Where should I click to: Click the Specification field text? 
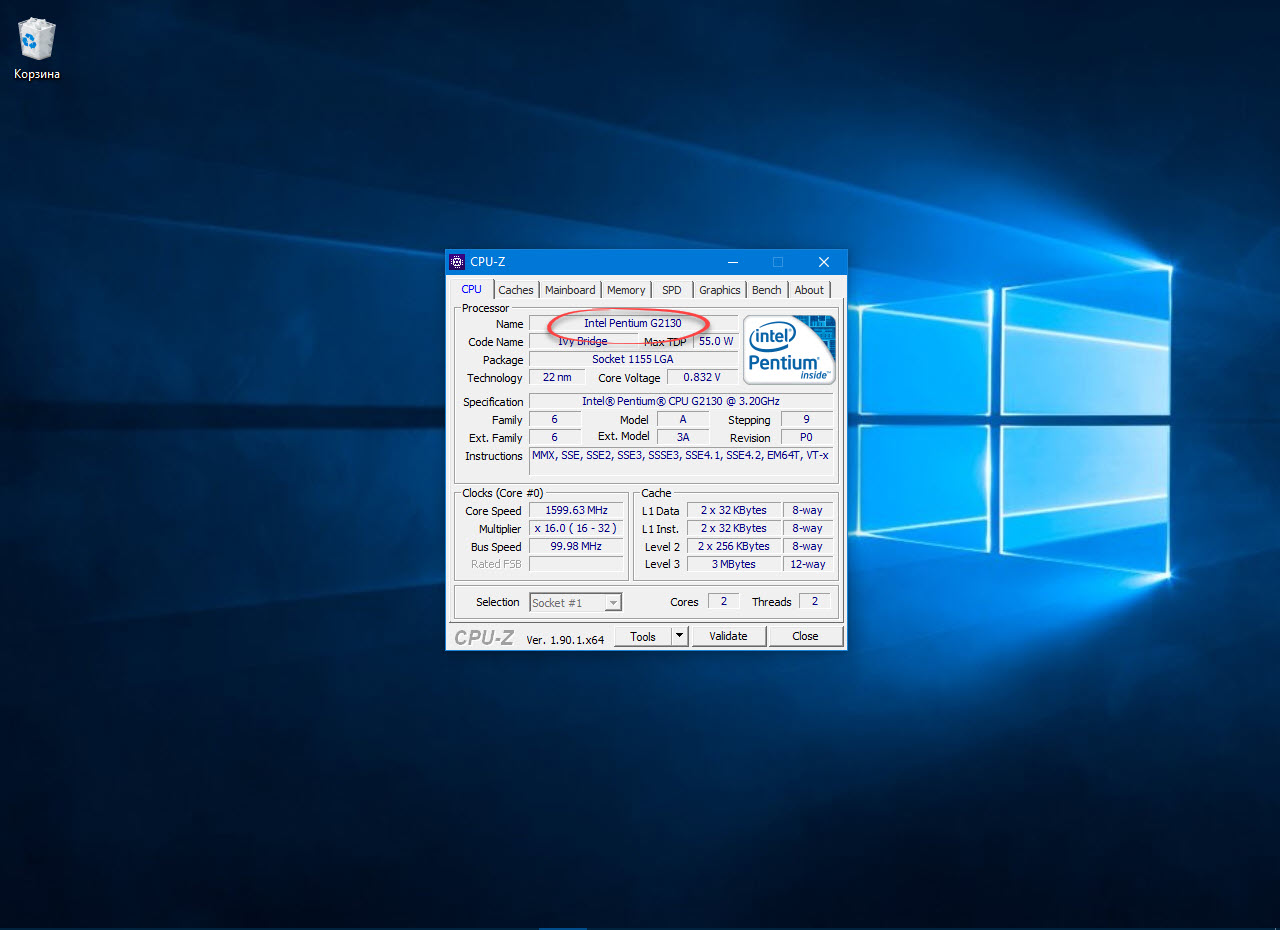[x=681, y=401]
